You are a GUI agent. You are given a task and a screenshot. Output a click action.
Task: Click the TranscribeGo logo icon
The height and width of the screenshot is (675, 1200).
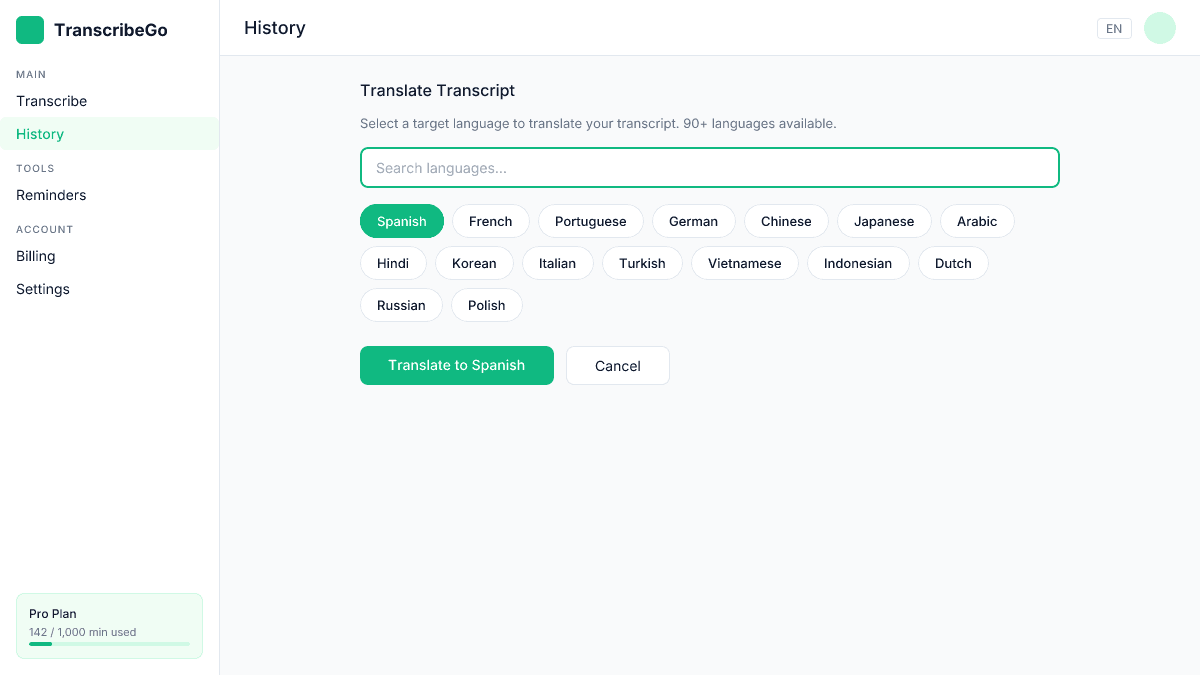pyautogui.click(x=29, y=30)
